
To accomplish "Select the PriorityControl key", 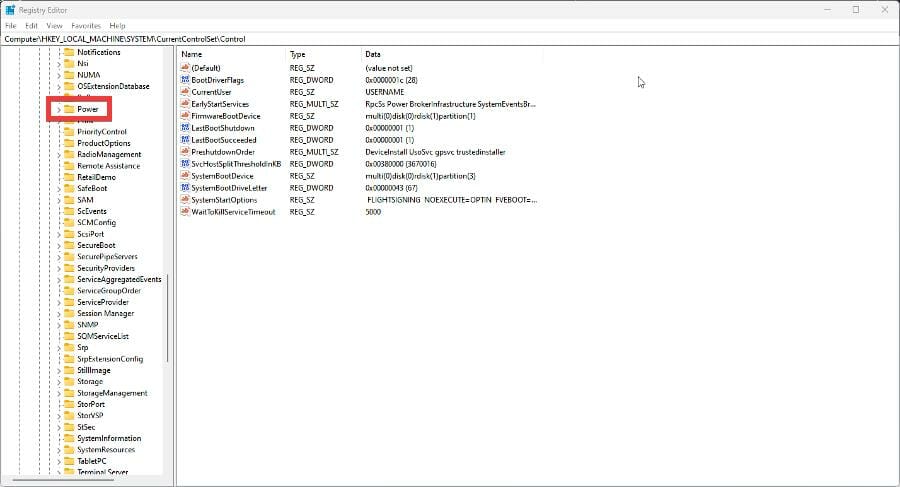I will coord(102,132).
